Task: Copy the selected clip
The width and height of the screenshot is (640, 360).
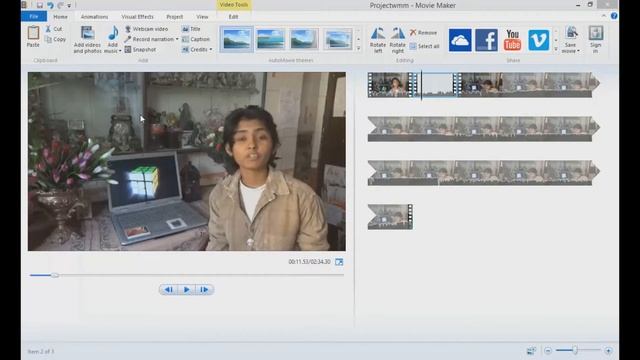Action: (55, 39)
